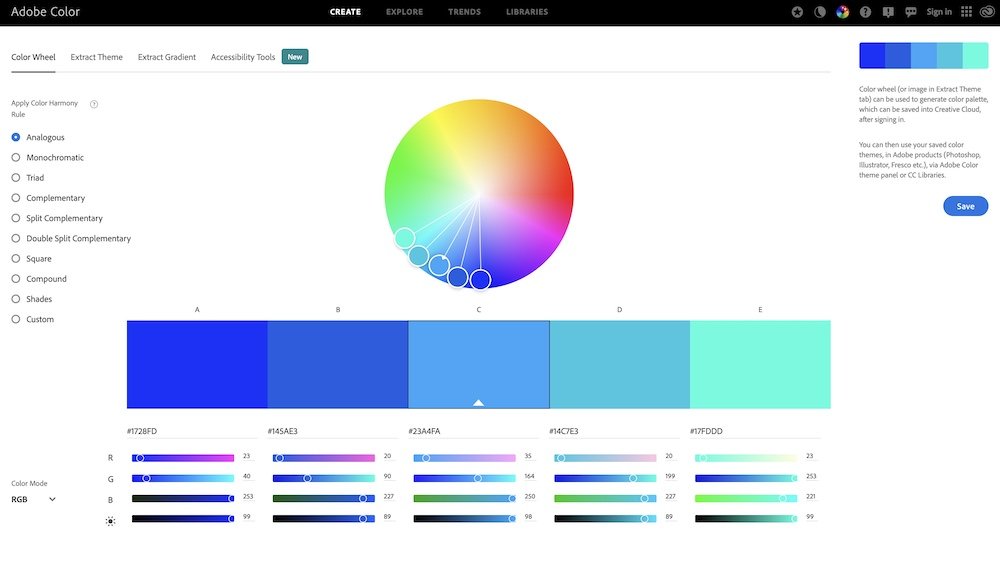The height and width of the screenshot is (563, 1000).
Task: Click the green slider for color B
Action: [x=324, y=478]
